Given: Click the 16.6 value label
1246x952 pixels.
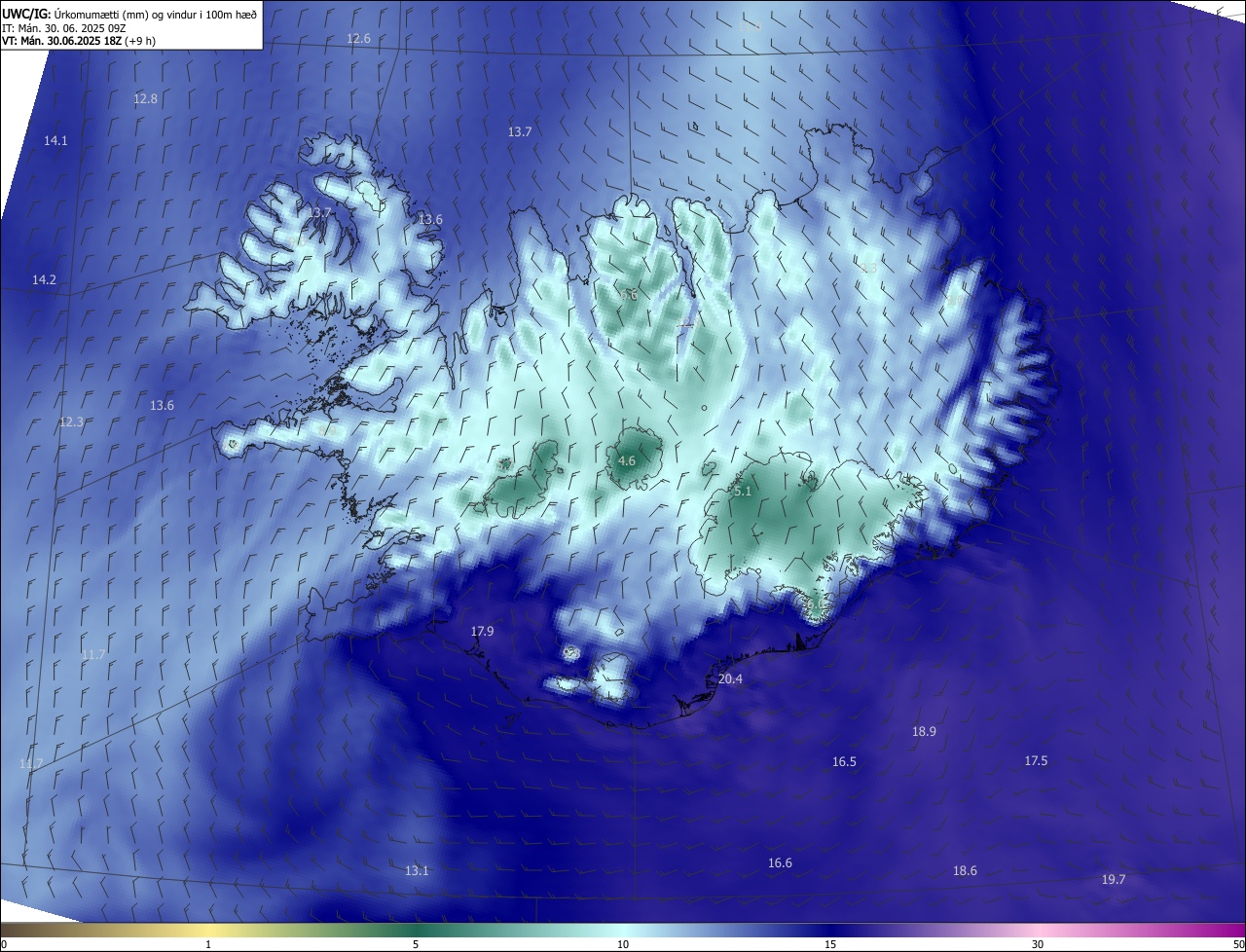Looking at the screenshot, I should [780, 863].
